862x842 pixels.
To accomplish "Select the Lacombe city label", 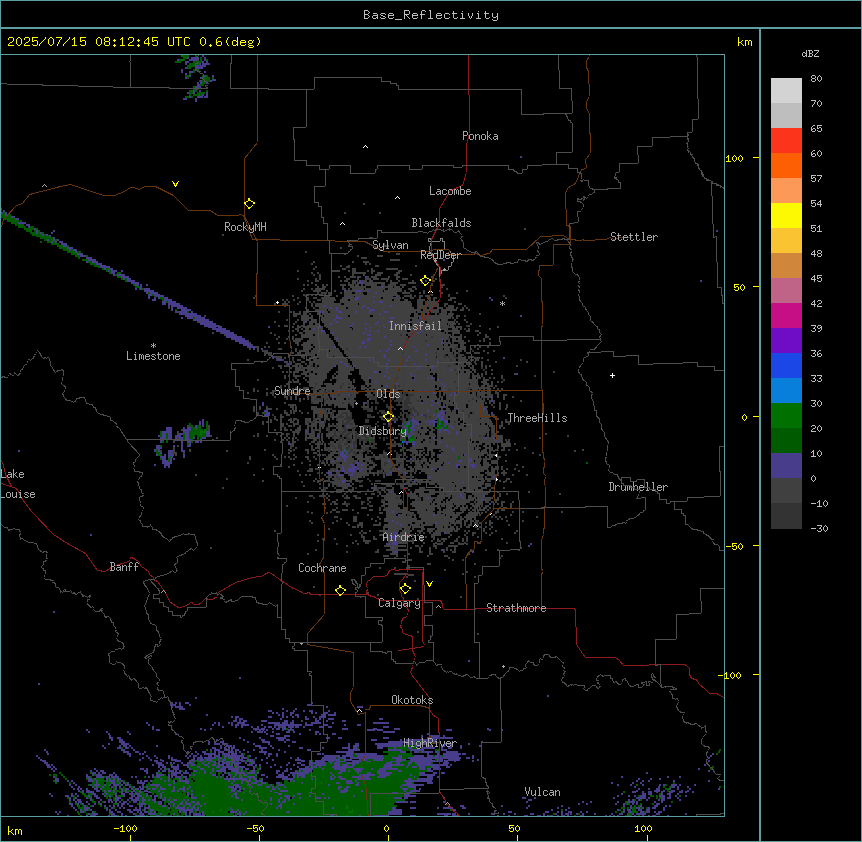I will tap(450, 191).
